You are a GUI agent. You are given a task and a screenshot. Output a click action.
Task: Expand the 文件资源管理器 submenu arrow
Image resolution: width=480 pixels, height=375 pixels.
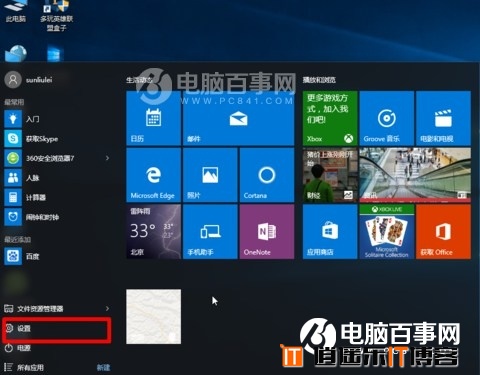coord(107,309)
